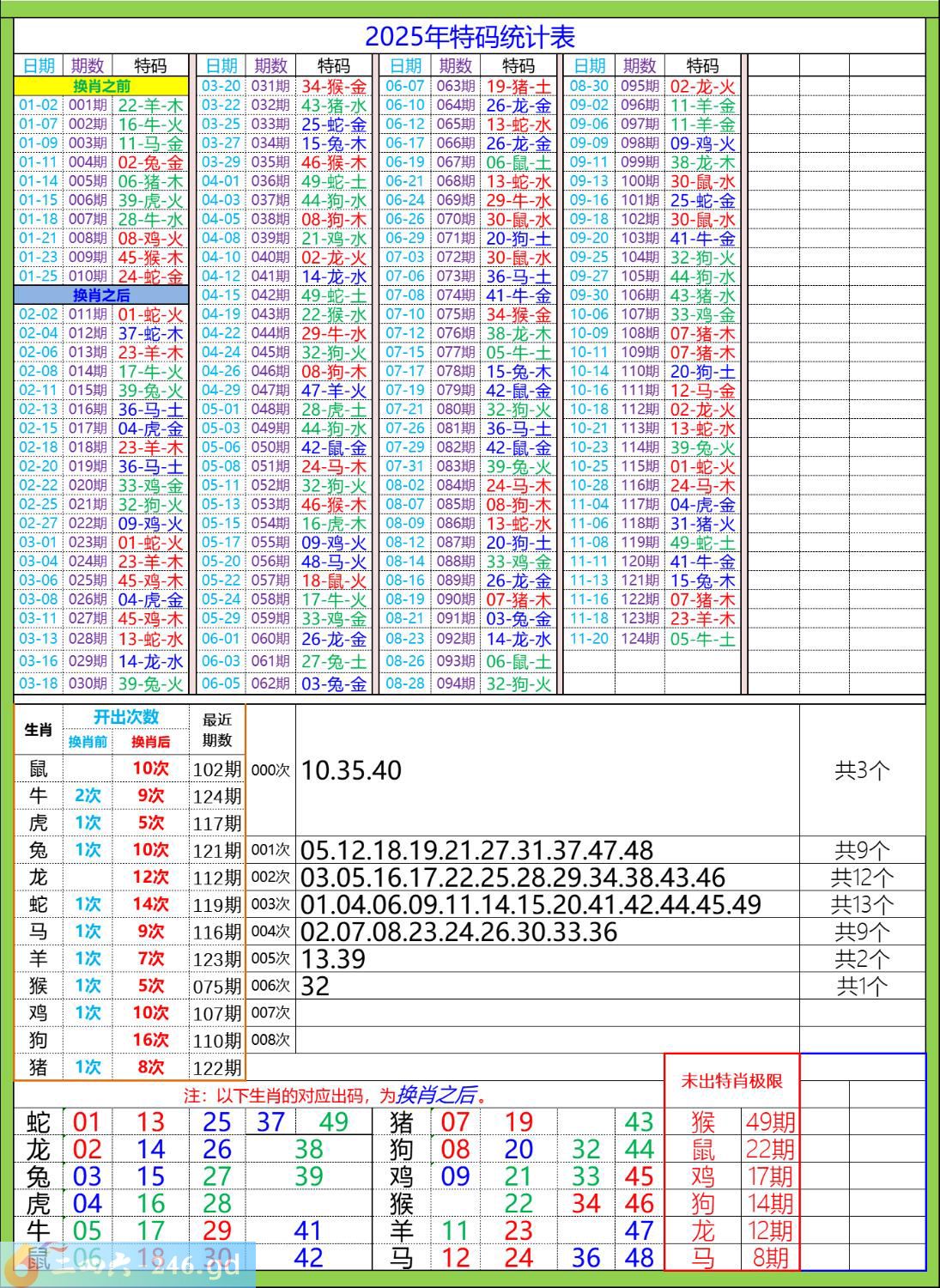Click the 01-02 date cell
Viewport: 940px width, 1288px height.
[x=39, y=106]
